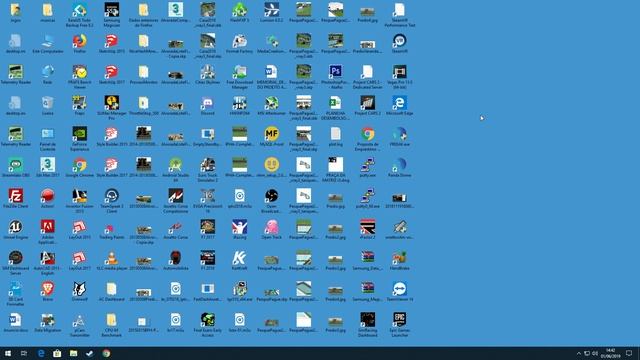
Task: Select the Style Builder 2015 shortcut
Action: pyautogui.click(x=111, y=134)
